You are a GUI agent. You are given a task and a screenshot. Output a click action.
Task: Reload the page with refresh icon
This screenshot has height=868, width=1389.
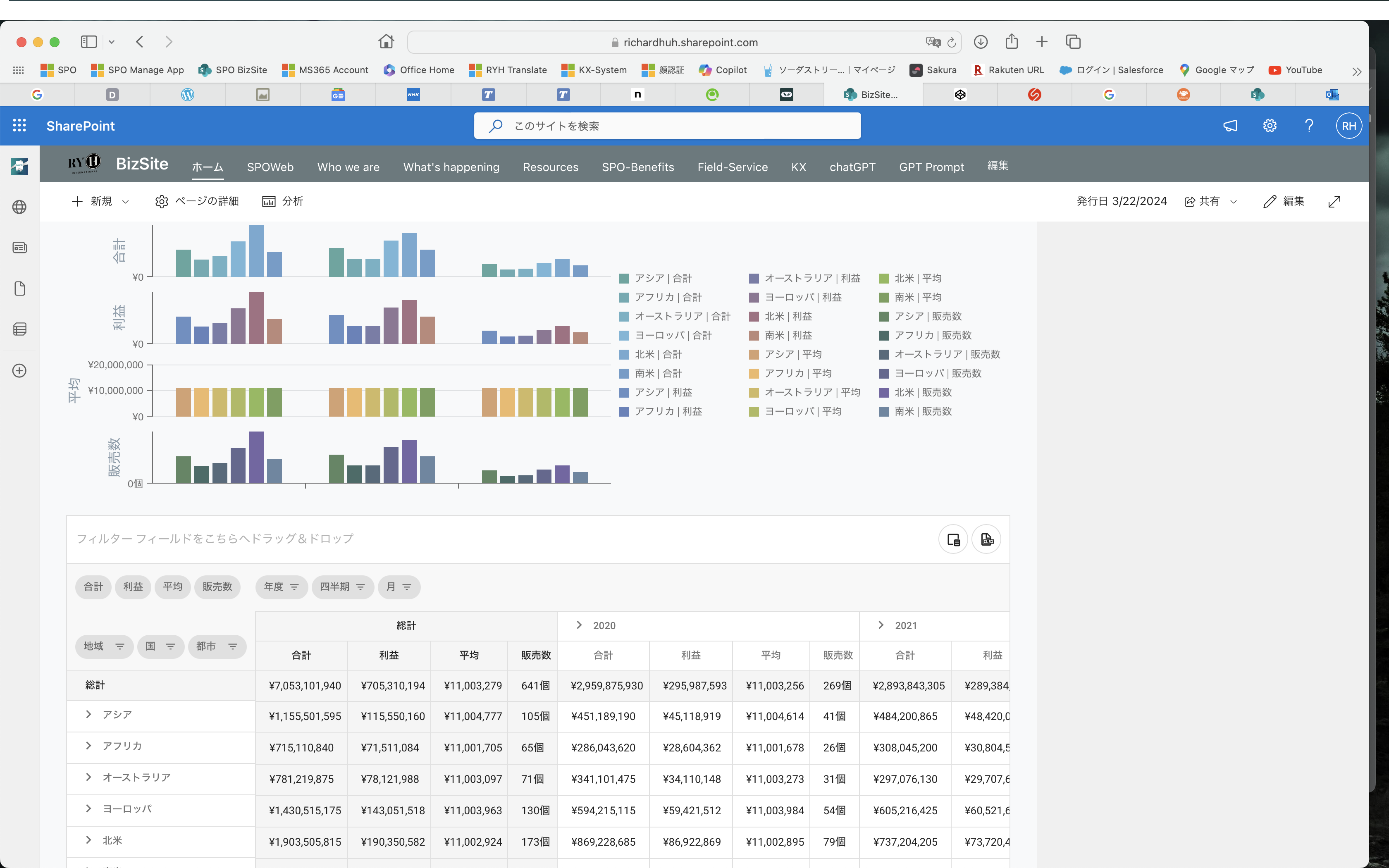tap(952, 43)
